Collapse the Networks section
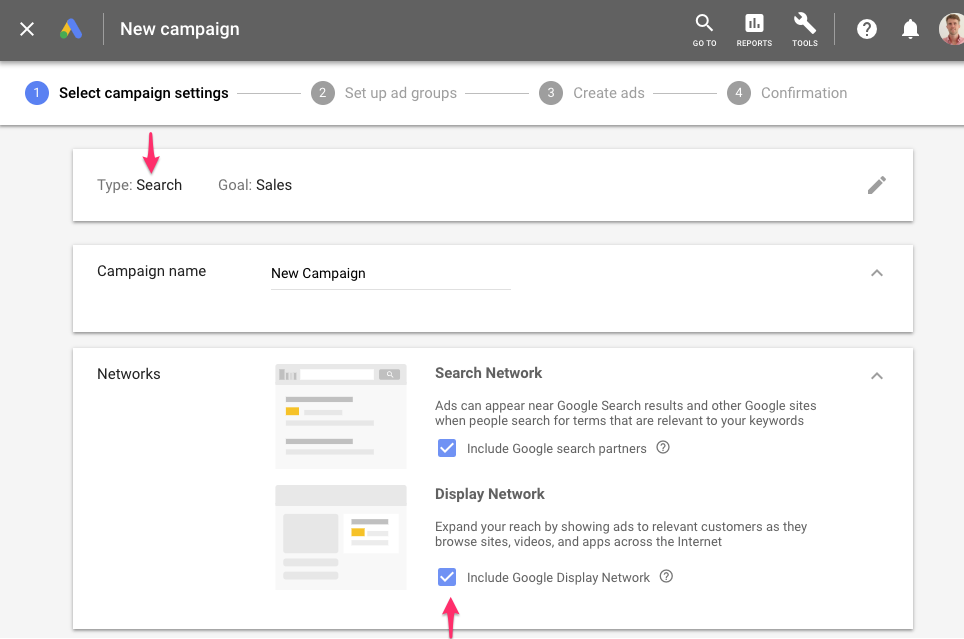This screenshot has height=639, width=964. pos(877,376)
